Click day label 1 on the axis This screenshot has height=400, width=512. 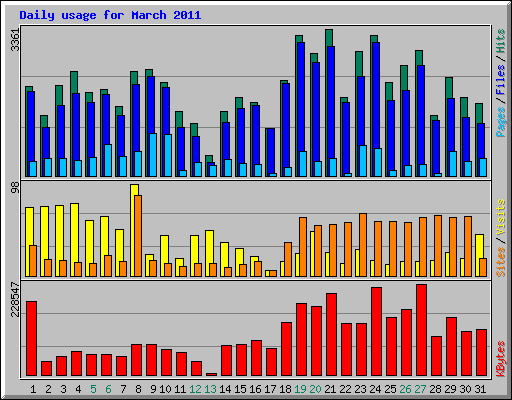click(x=33, y=389)
